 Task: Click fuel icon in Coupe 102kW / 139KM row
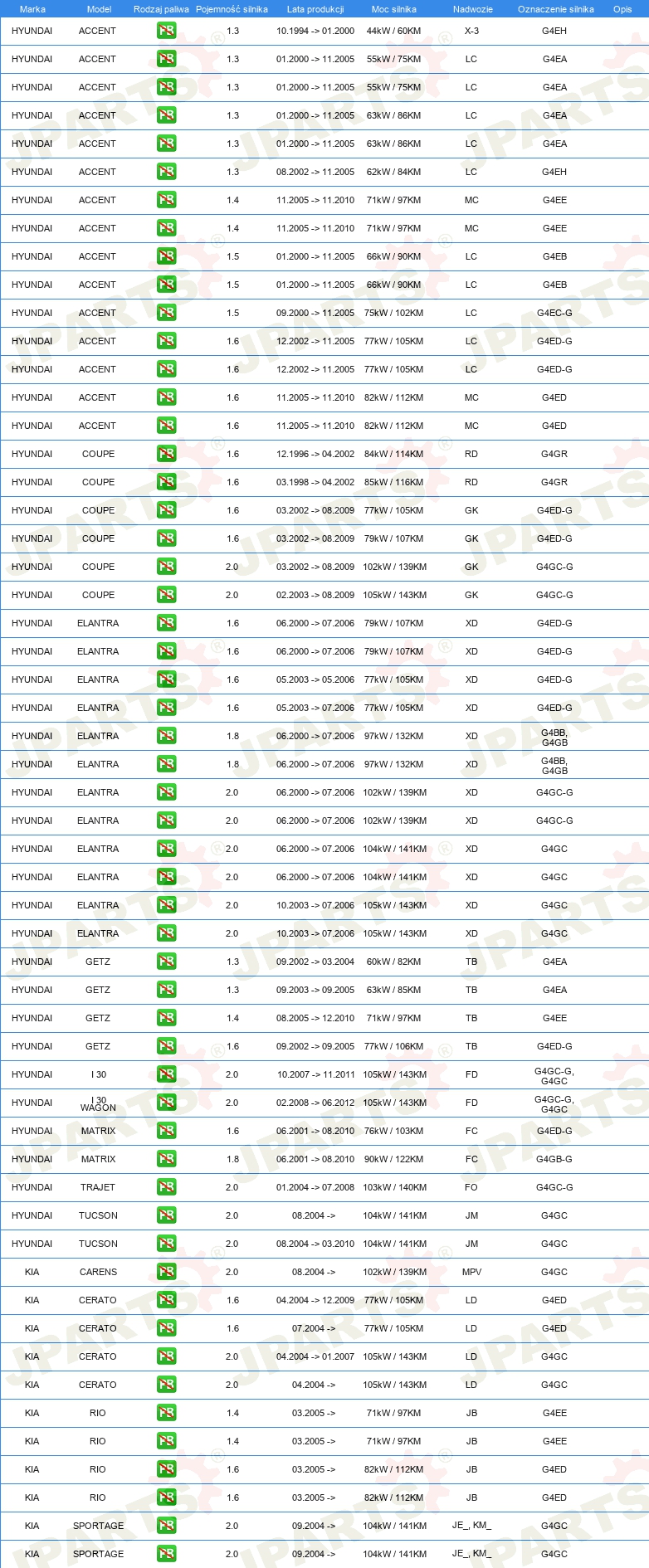pyautogui.click(x=166, y=567)
